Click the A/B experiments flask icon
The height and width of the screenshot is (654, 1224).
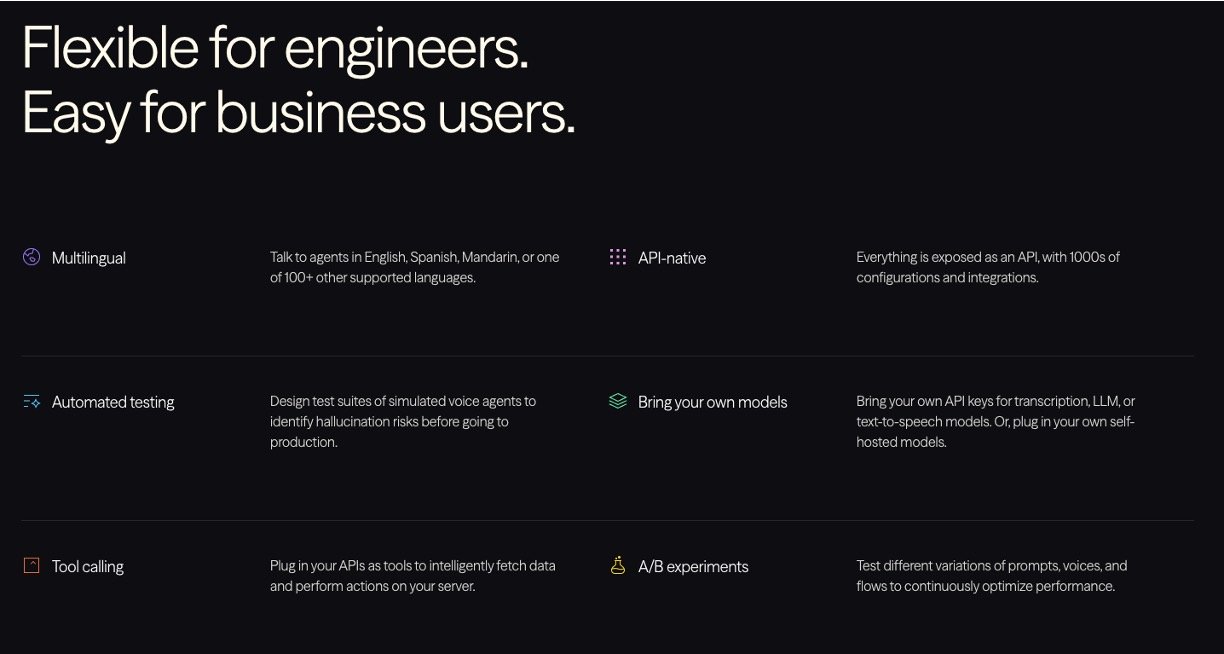[618, 565]
